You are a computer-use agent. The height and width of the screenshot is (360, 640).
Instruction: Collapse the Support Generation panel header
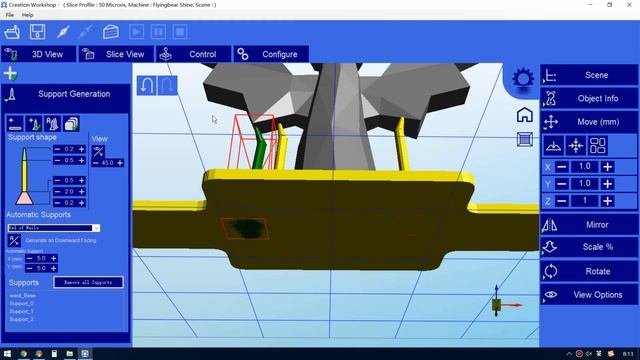pyautogui.click(x=66, y=94)
